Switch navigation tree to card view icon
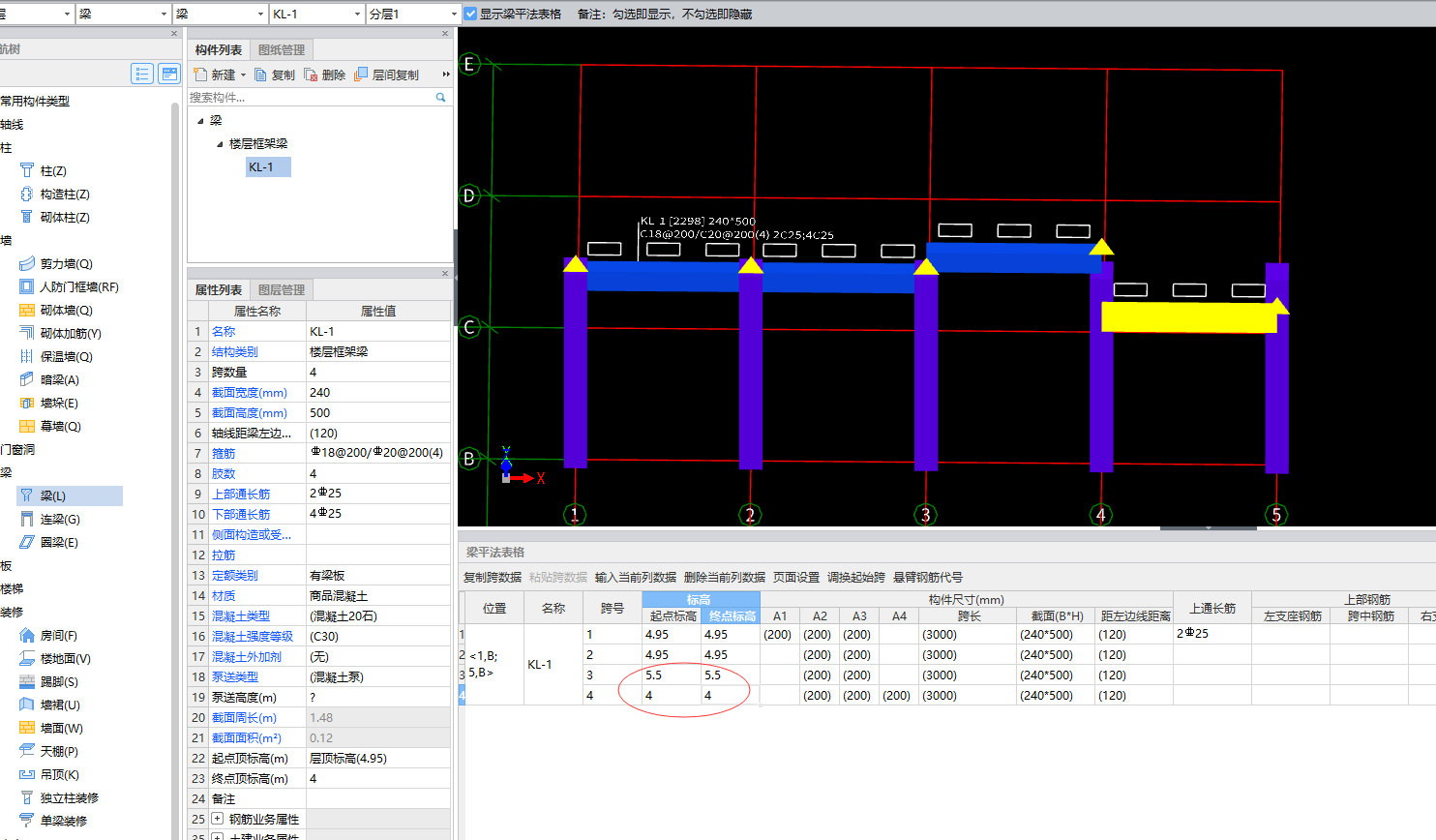The height and width of the screenshot is (840, 1436). [169, 74]
